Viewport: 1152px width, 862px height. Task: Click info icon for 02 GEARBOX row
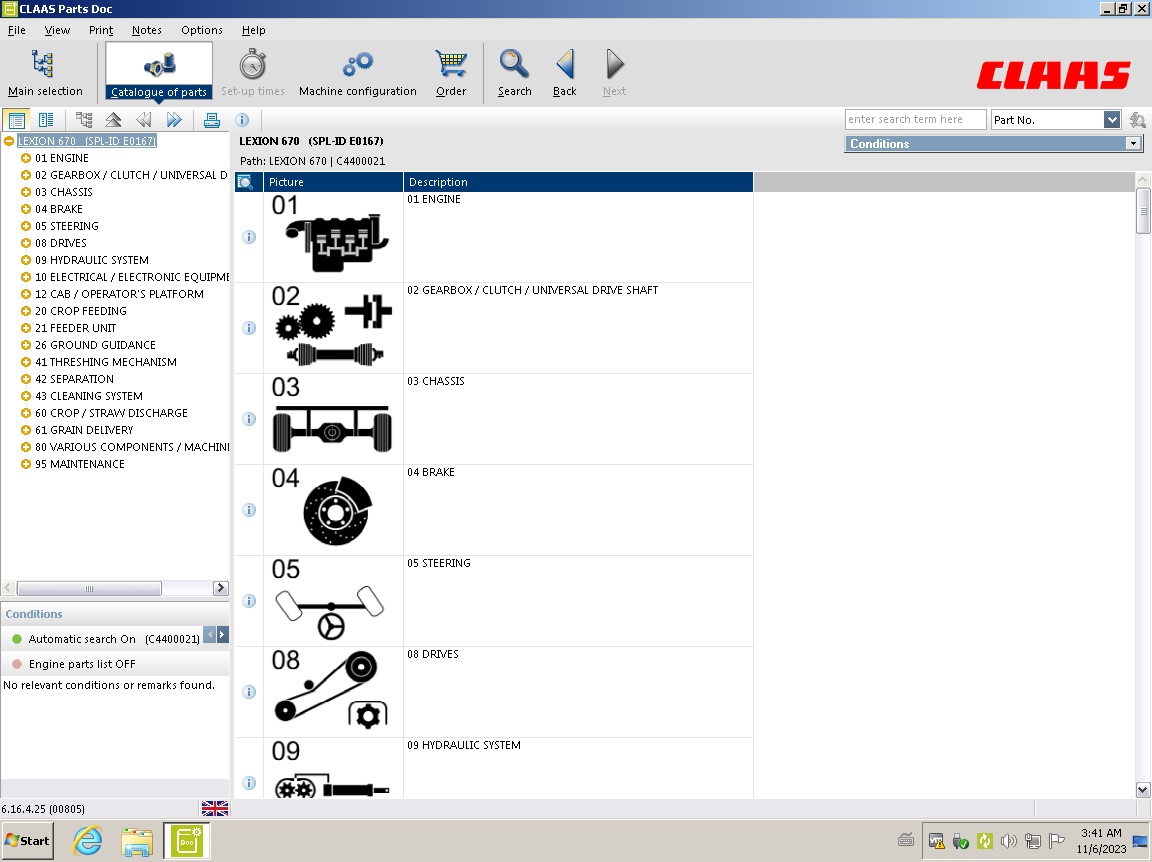249,328
